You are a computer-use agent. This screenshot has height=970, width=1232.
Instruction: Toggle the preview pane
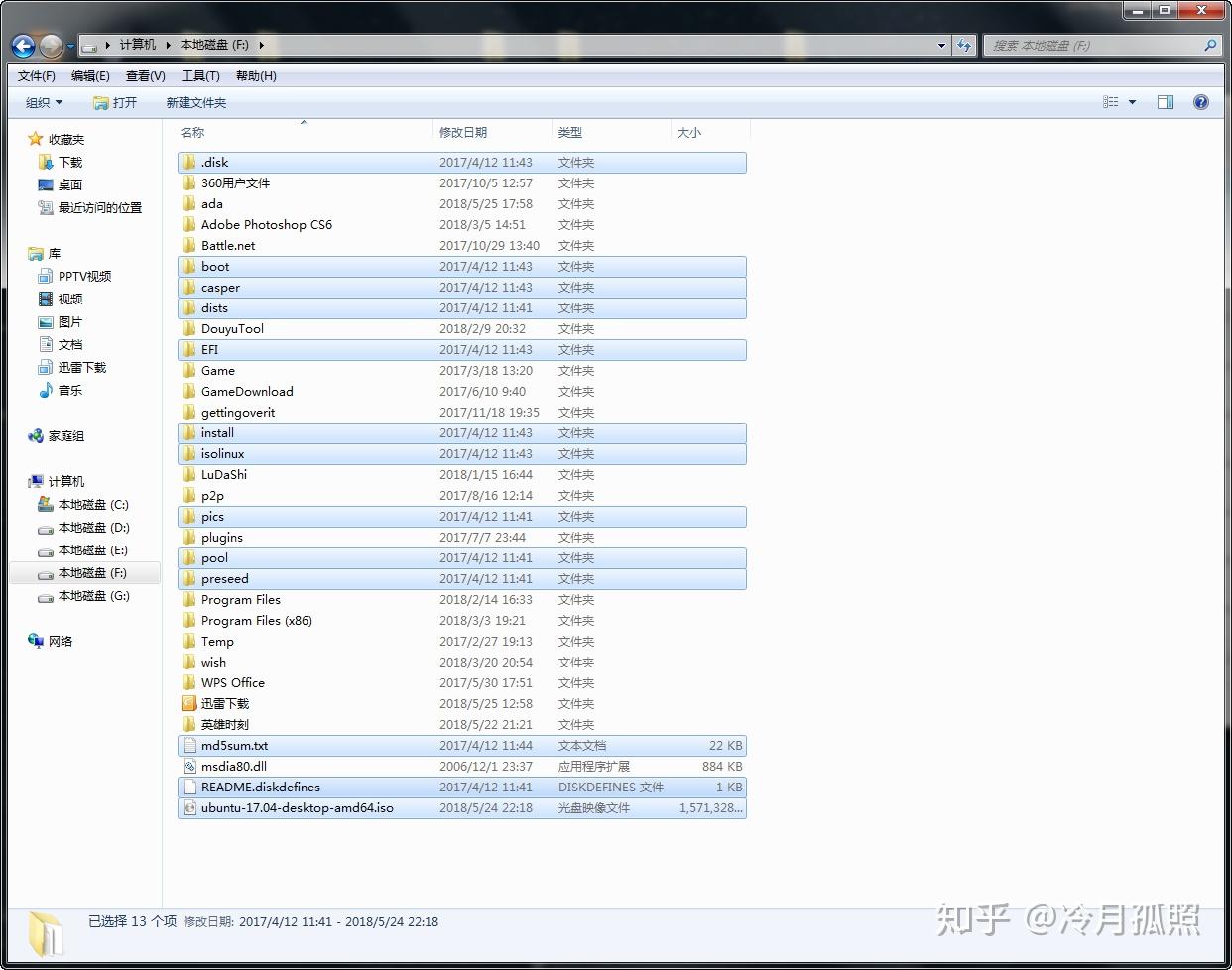coord(1165,101)
